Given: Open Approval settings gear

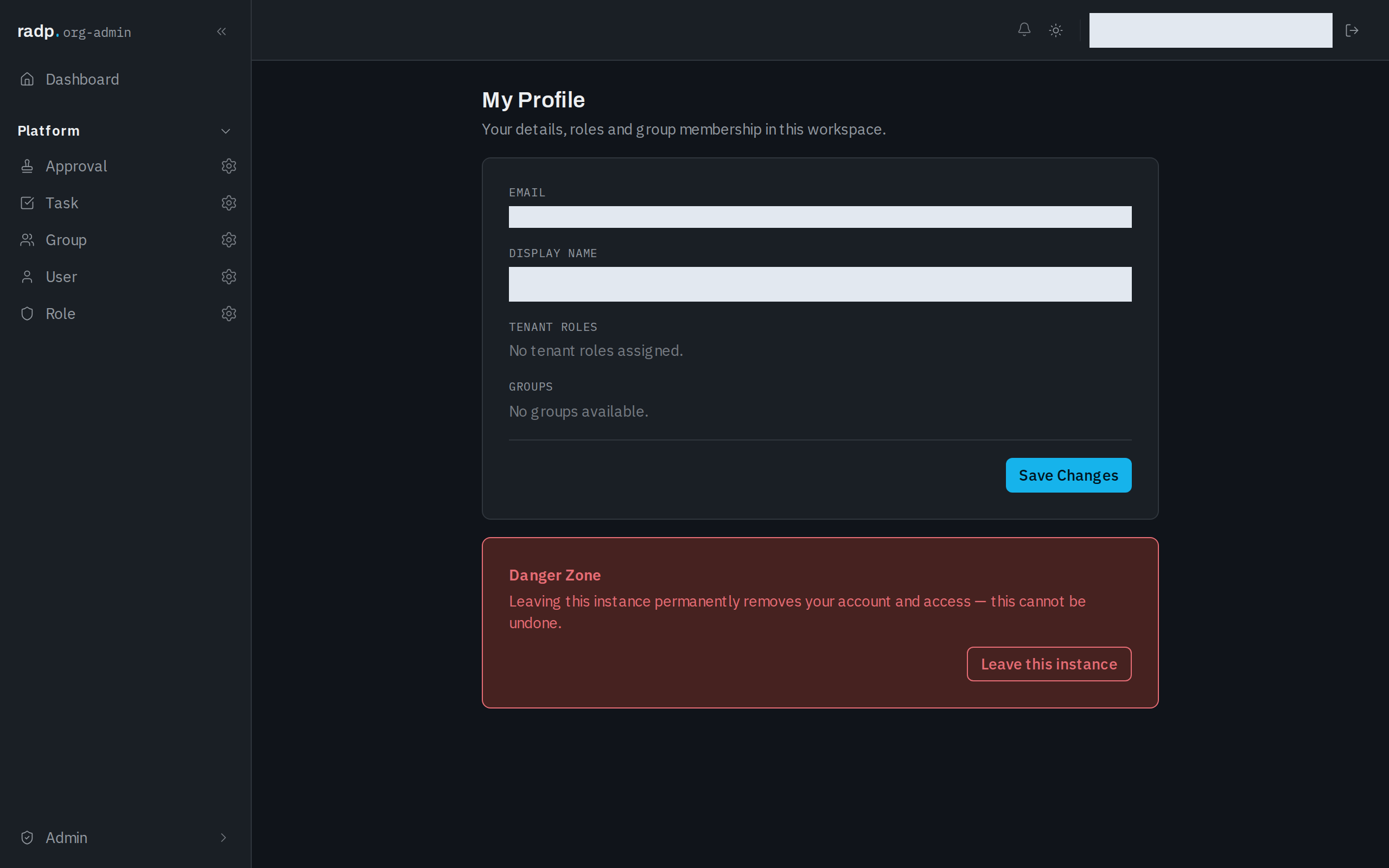Looking at the screenshot, I should click(x=229, y=167).
